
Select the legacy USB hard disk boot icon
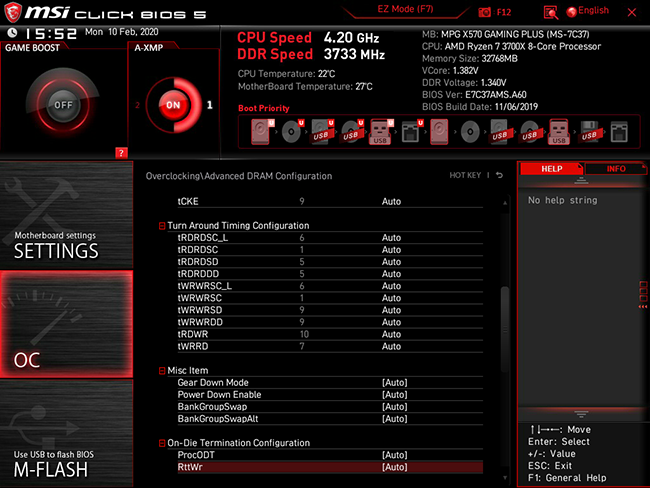500,131
